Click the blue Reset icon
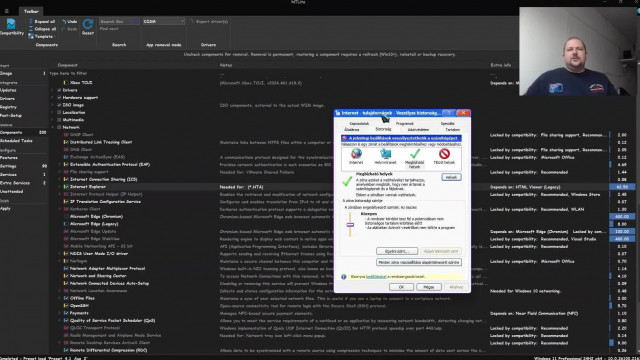 point(88,24)
